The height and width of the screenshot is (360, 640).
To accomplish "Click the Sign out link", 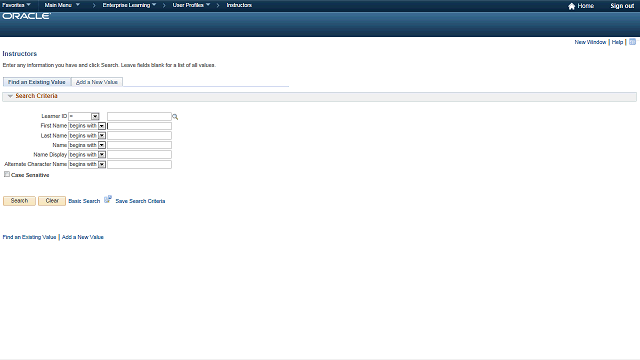I will click(x=622, y=6).
